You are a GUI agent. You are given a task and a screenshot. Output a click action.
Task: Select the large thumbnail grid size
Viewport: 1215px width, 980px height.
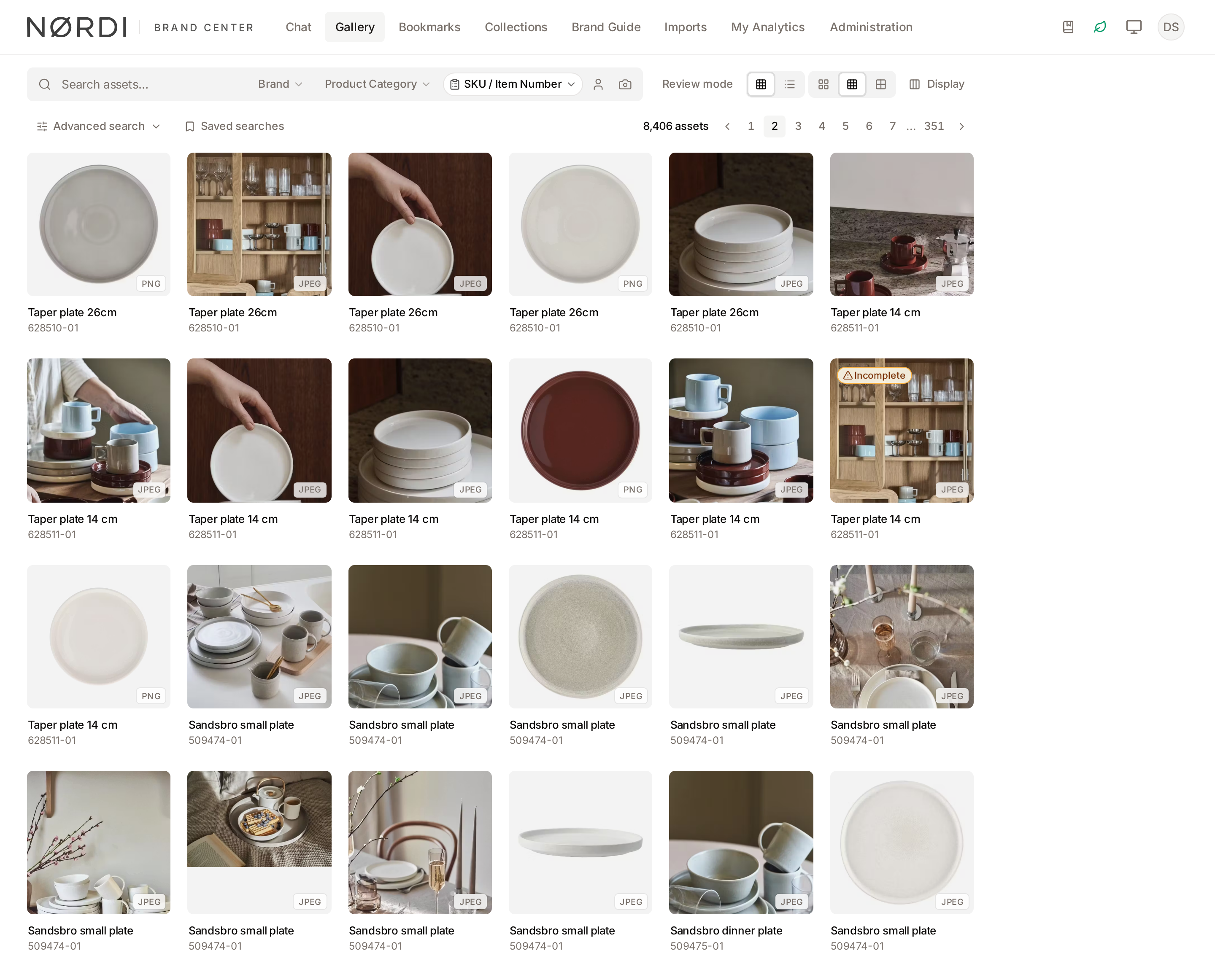tap(880, 85)
